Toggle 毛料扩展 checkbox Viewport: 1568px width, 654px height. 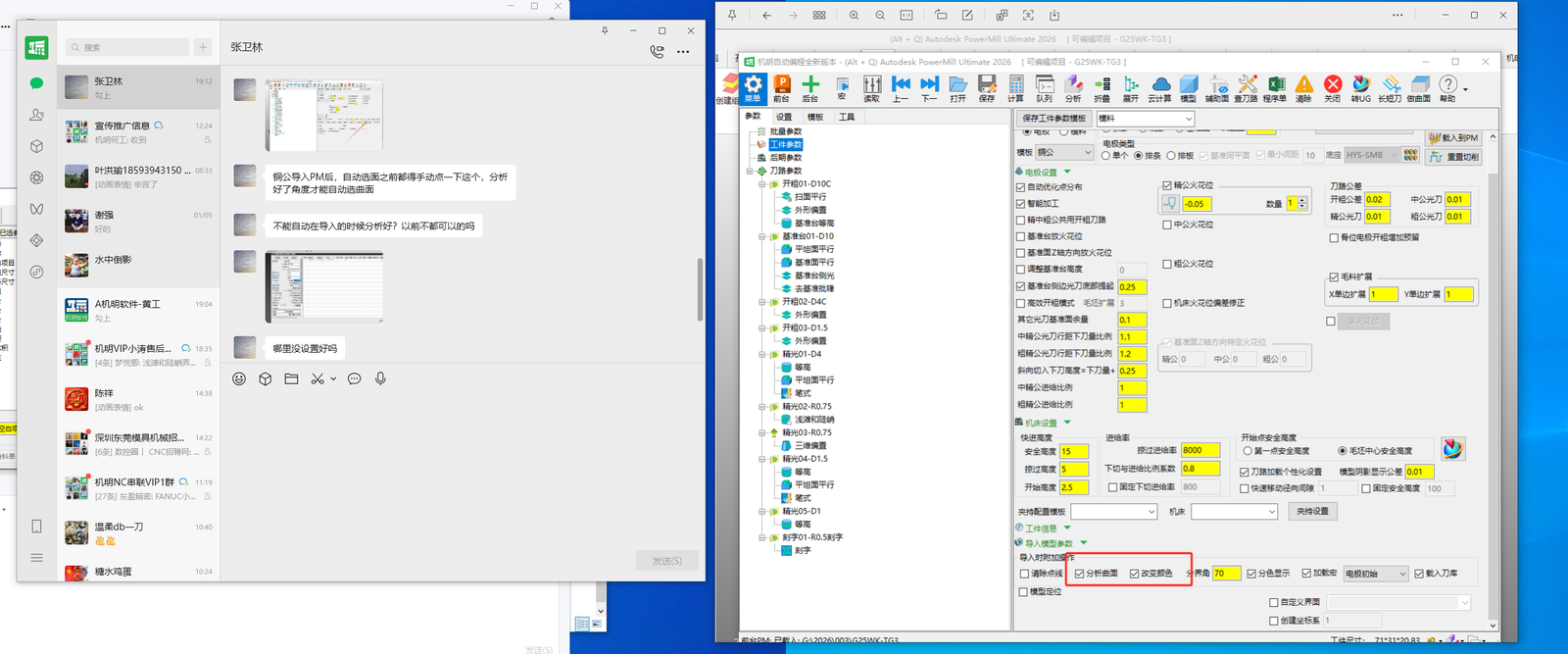tap(1334, 277)
